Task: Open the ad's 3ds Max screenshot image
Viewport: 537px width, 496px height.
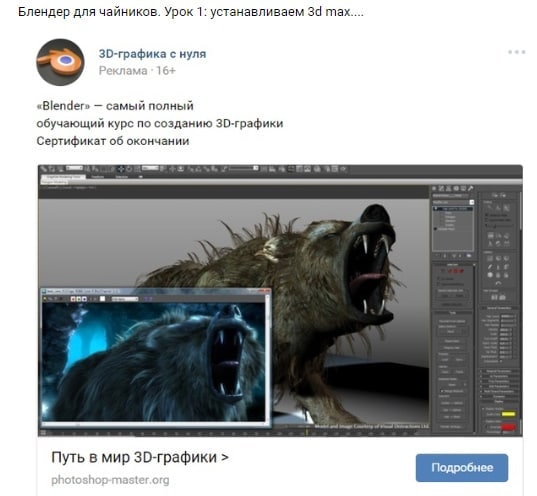Action: 280,300
